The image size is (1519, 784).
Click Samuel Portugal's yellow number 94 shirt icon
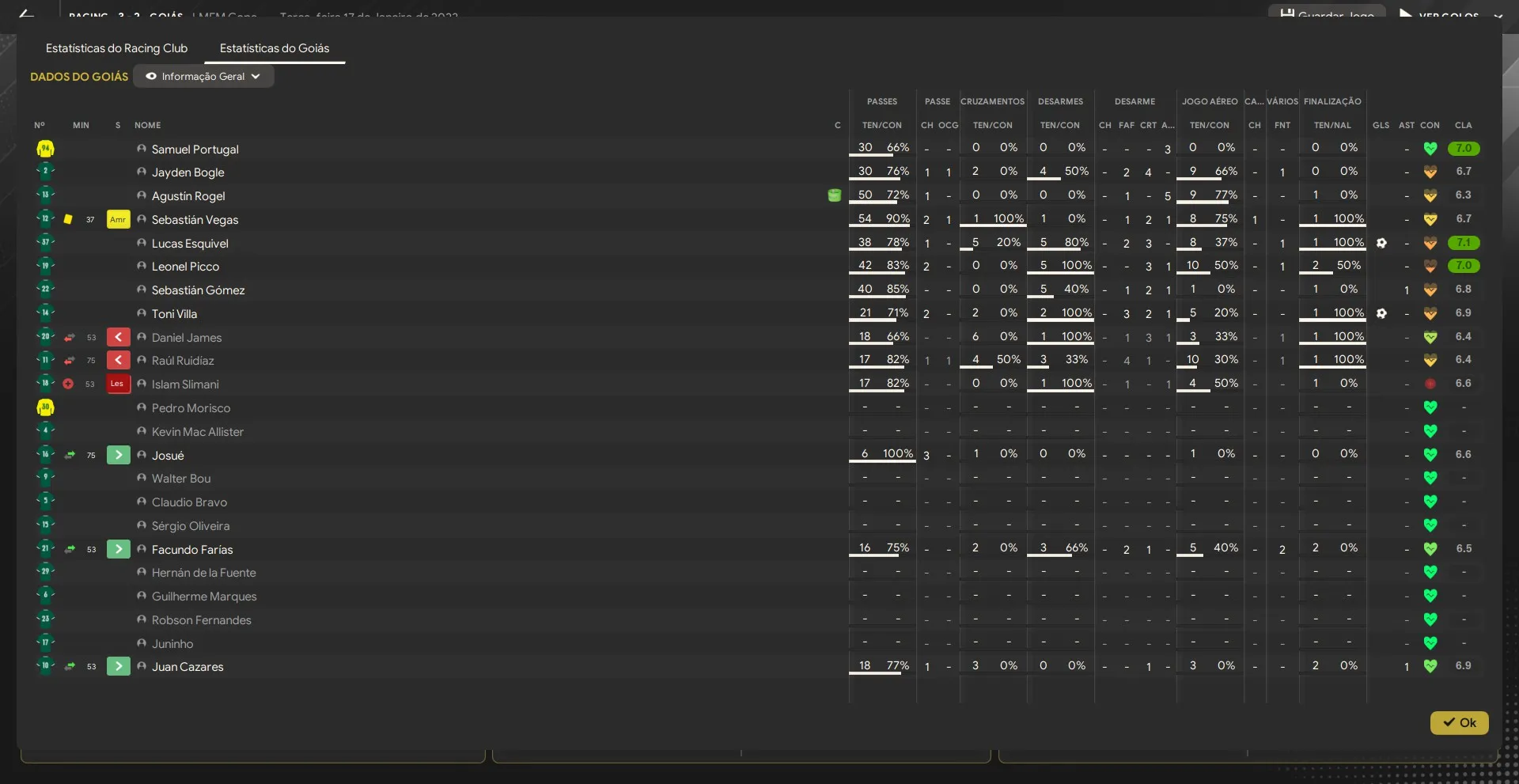click(45, 149)
